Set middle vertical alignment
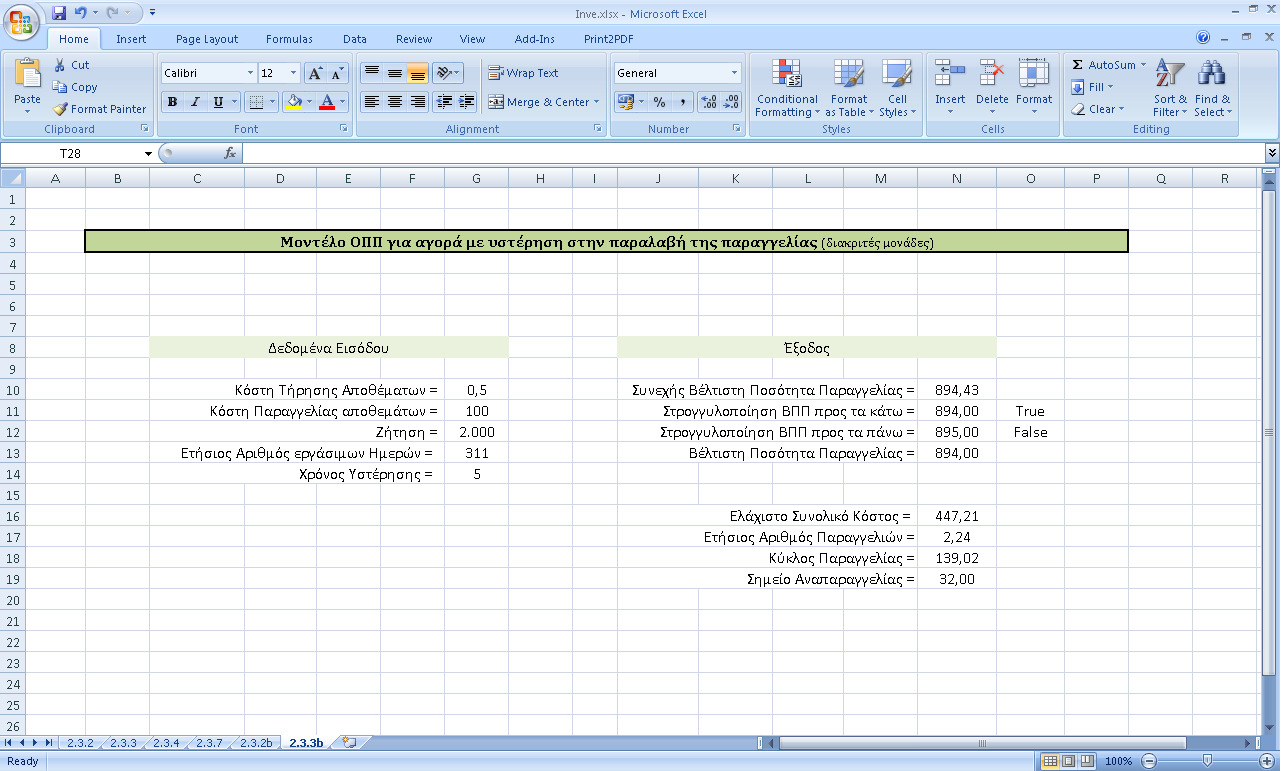Image resolution: width=1281 pixels, height=771 pixels. [395, 73]
